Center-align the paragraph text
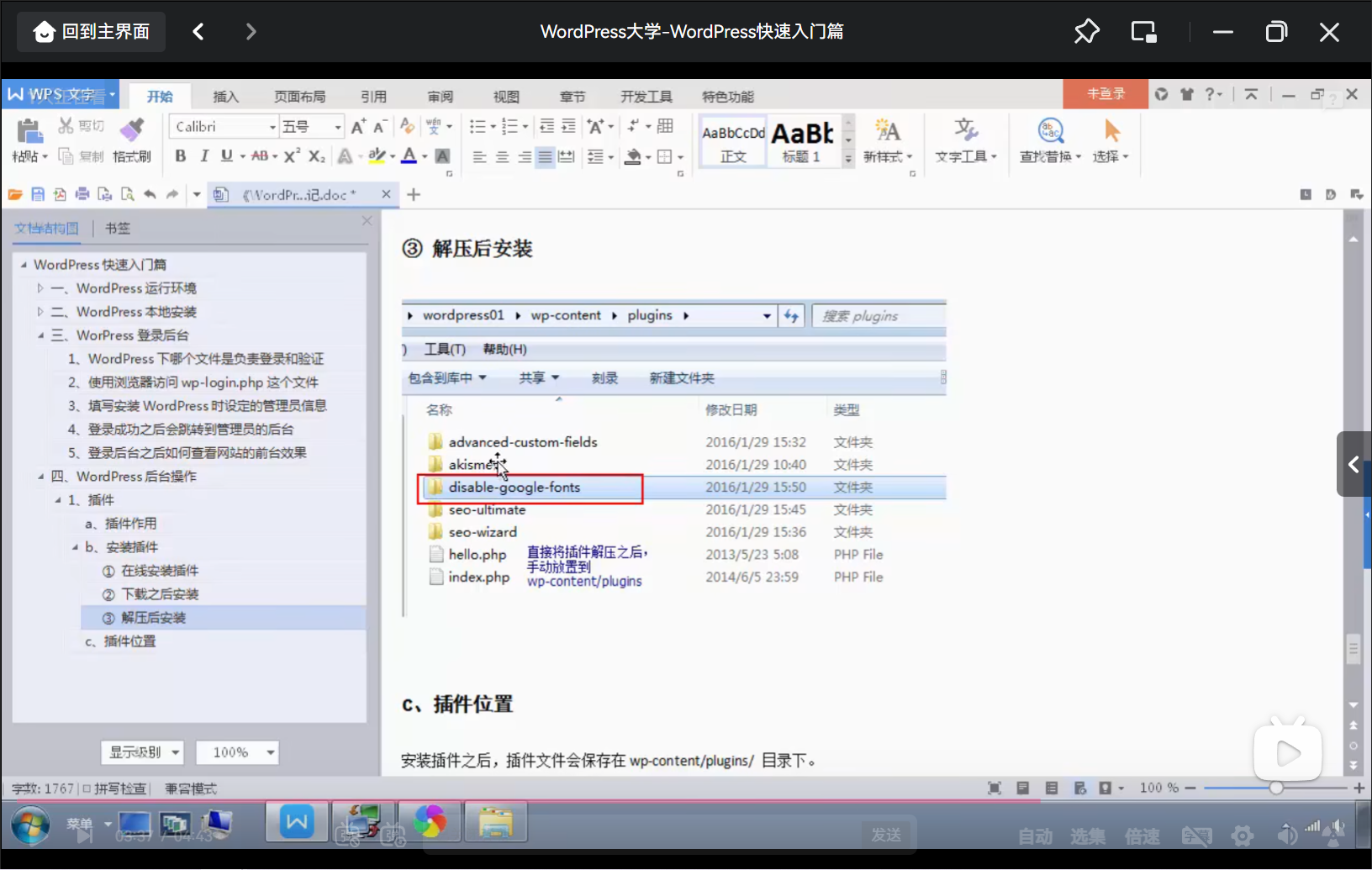Viewport: 1372px width, 870px height. (502, 157)
